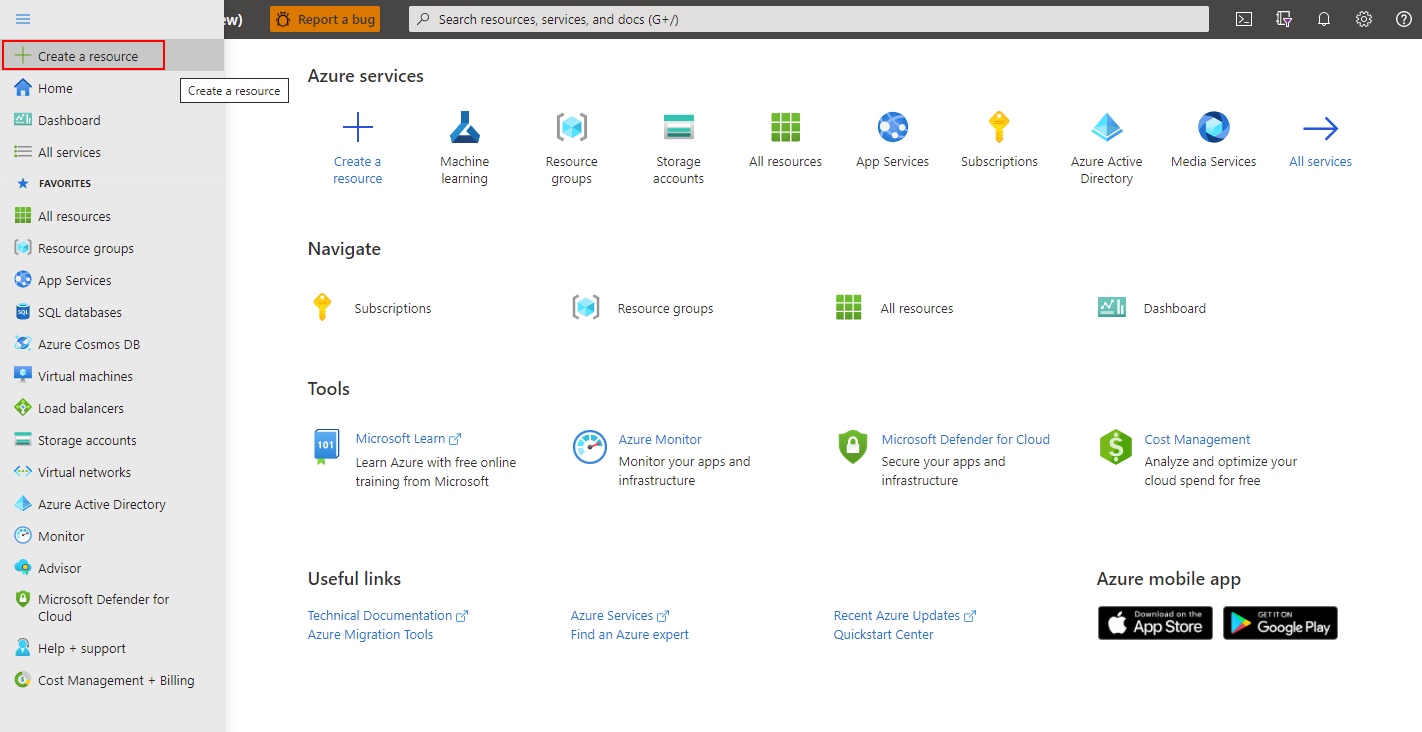The width and height of the screenshot is (1422, 732).
Task: Open the Azure Services useful link
Action: 620,616
